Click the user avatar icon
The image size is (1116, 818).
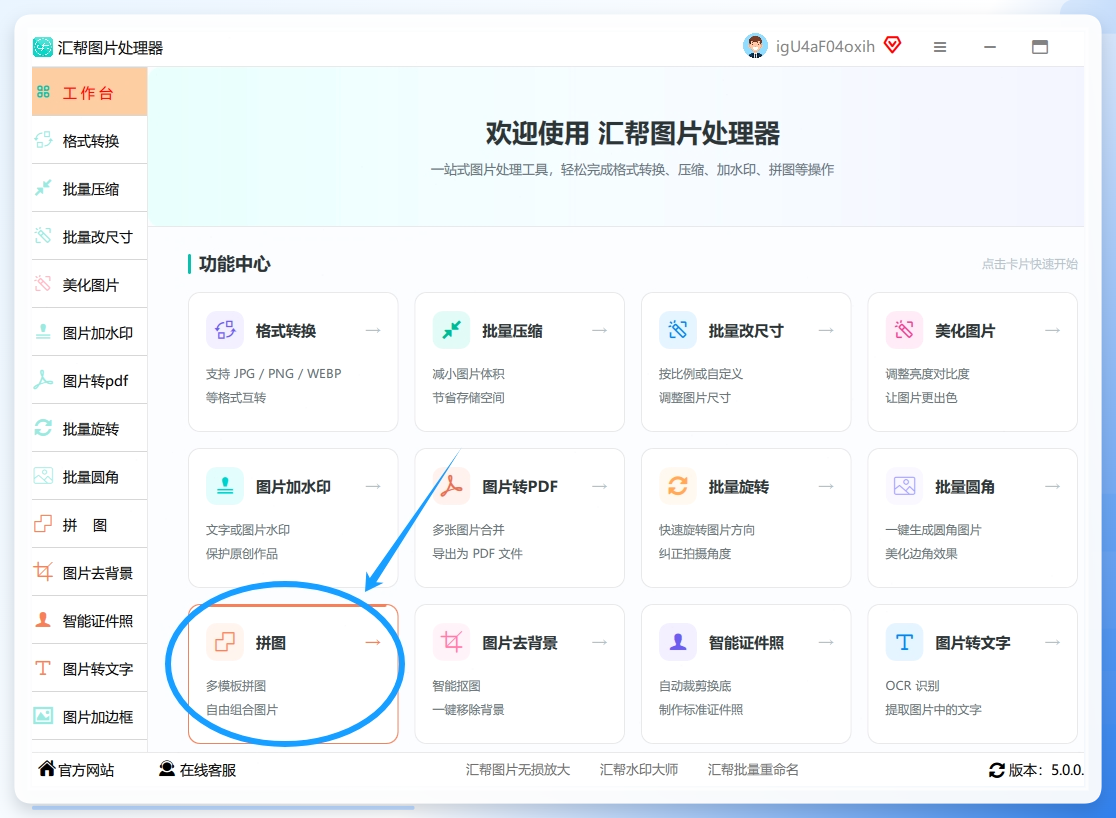pos(755,46)
